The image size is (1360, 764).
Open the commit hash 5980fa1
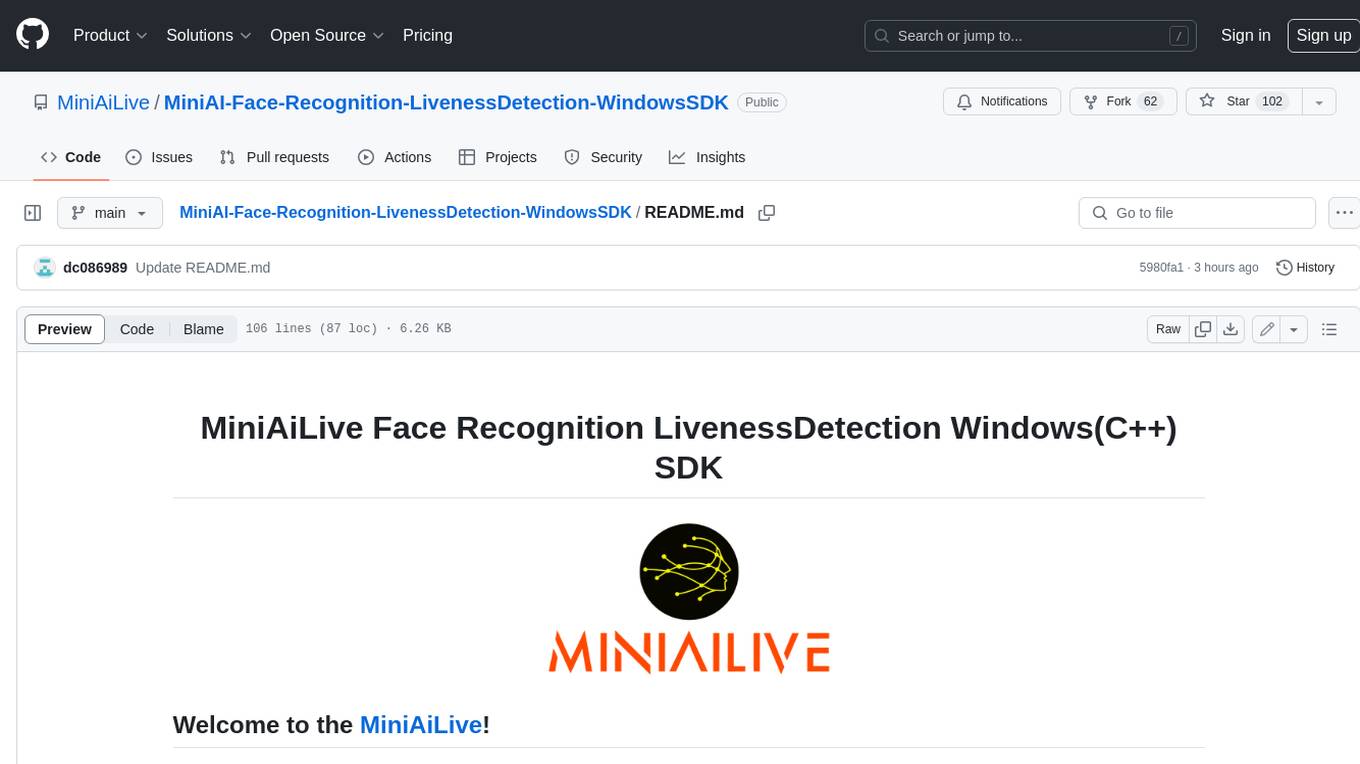[x=1161, y=268]
